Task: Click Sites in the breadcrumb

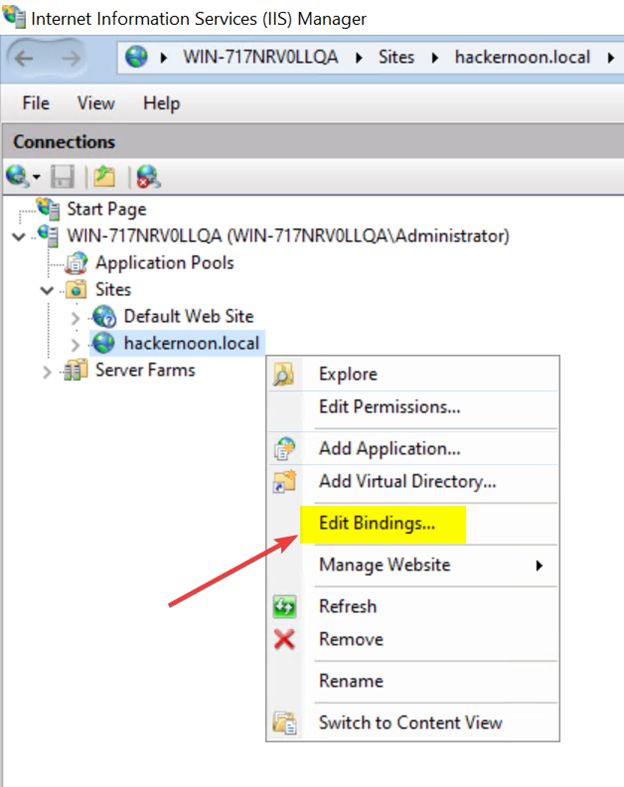Action: [x=396, y=57]
